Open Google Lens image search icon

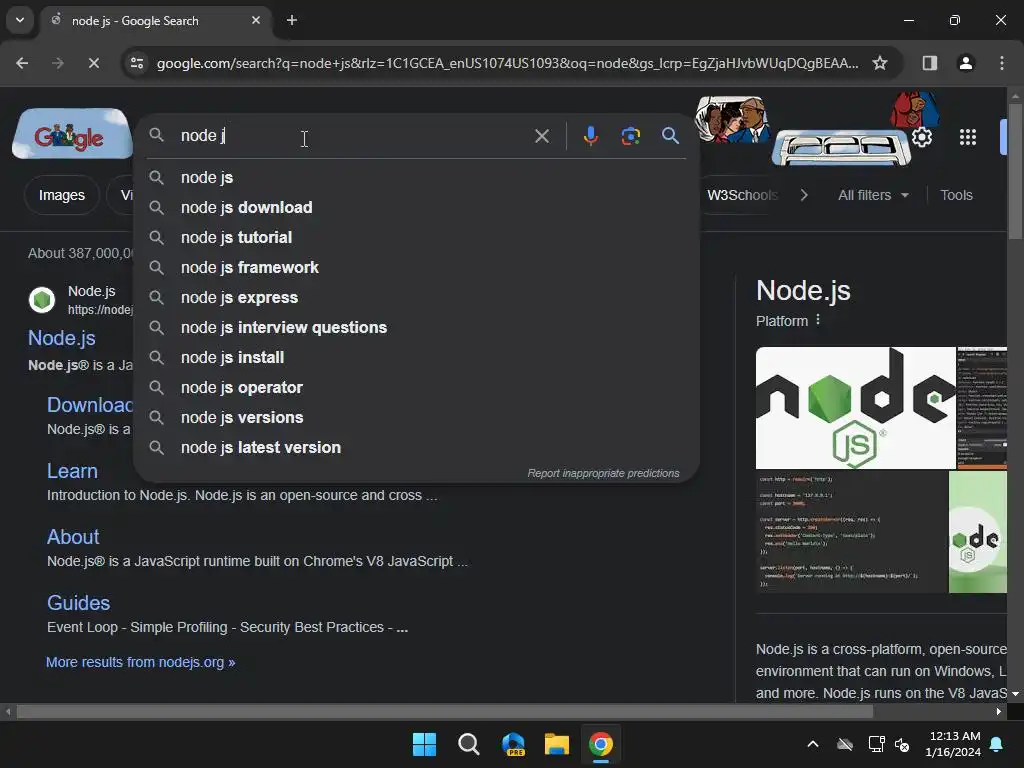click(x=630, y=136)
